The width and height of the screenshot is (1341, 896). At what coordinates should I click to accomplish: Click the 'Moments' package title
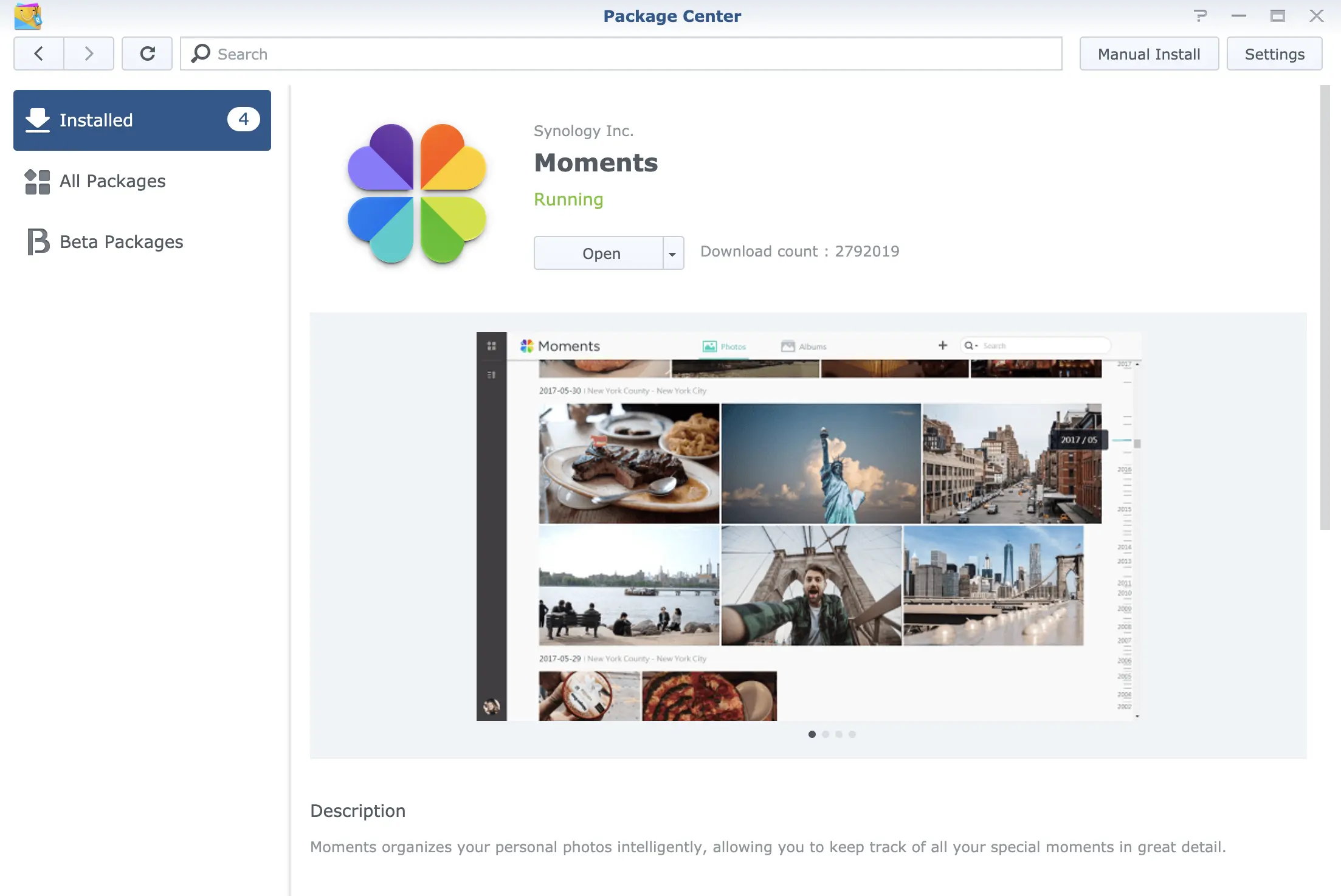pyautogui.click(x=596, y=163)
